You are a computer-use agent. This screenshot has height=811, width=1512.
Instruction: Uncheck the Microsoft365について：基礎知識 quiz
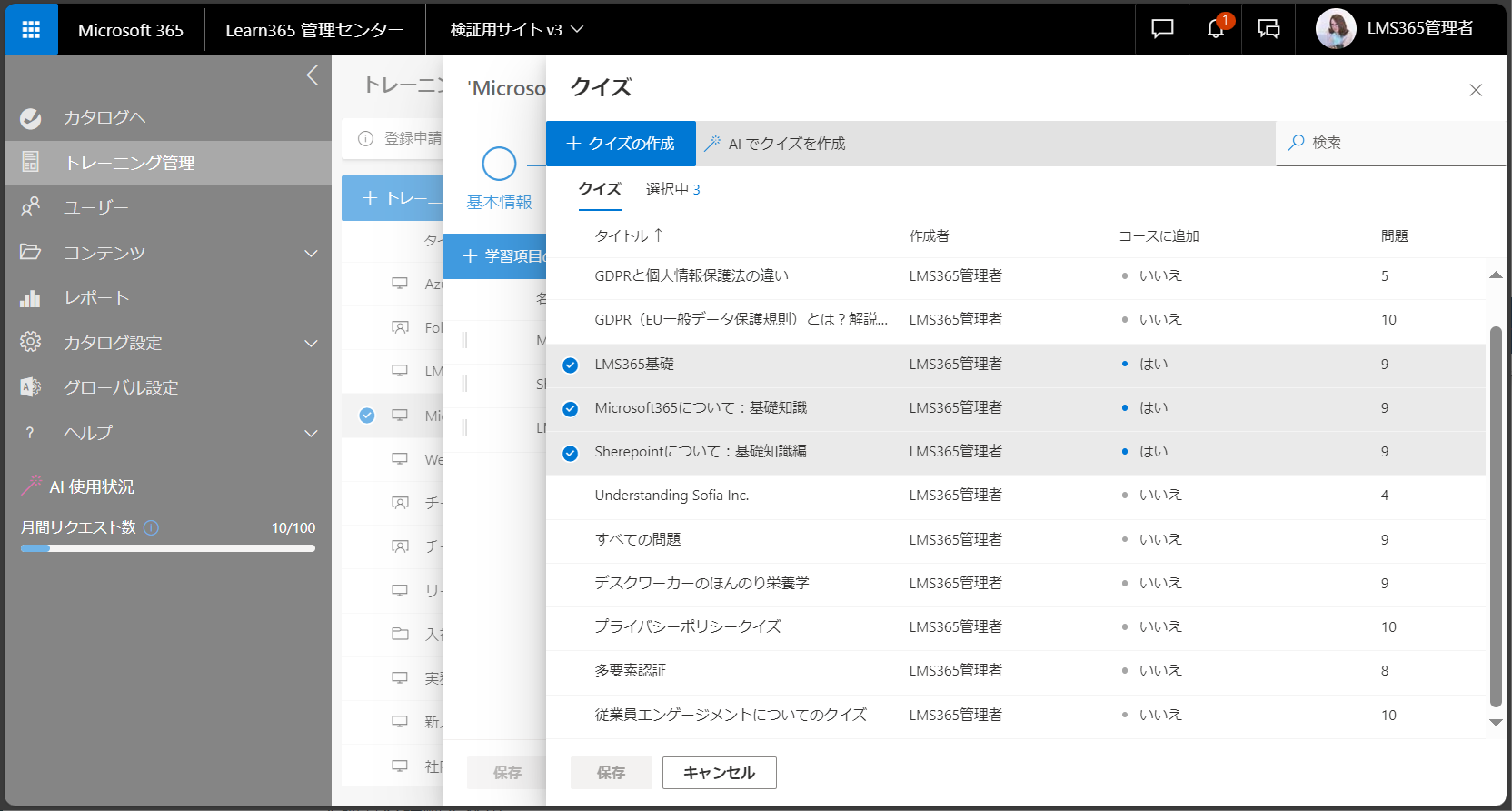click(570, 408)
